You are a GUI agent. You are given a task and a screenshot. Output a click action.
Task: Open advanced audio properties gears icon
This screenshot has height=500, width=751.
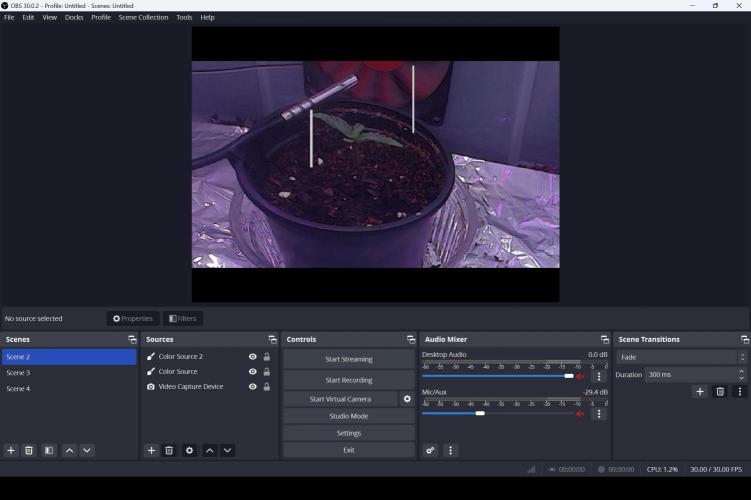click(431, 451)
